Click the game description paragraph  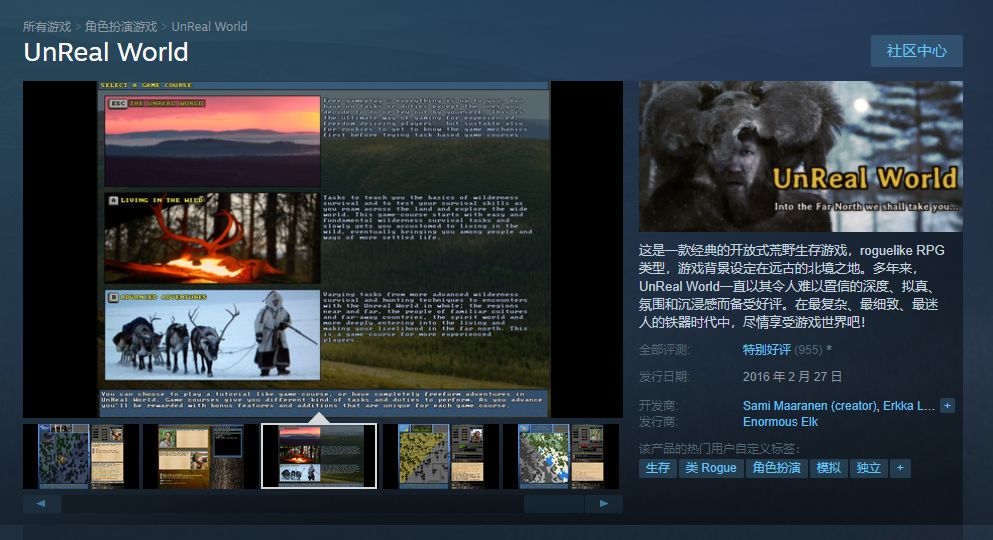click(x=792, y=286)
